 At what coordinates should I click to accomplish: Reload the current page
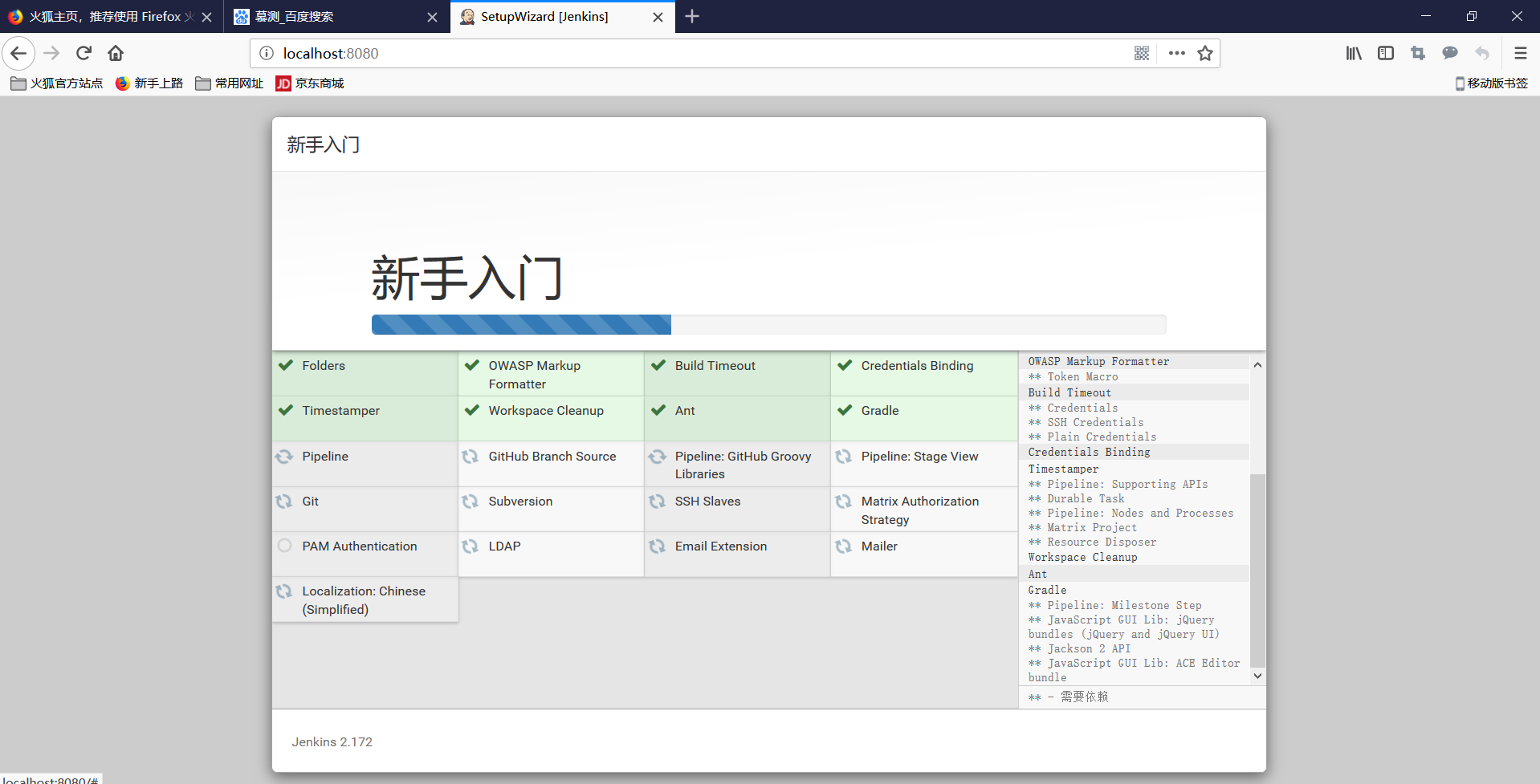[84, 54]
